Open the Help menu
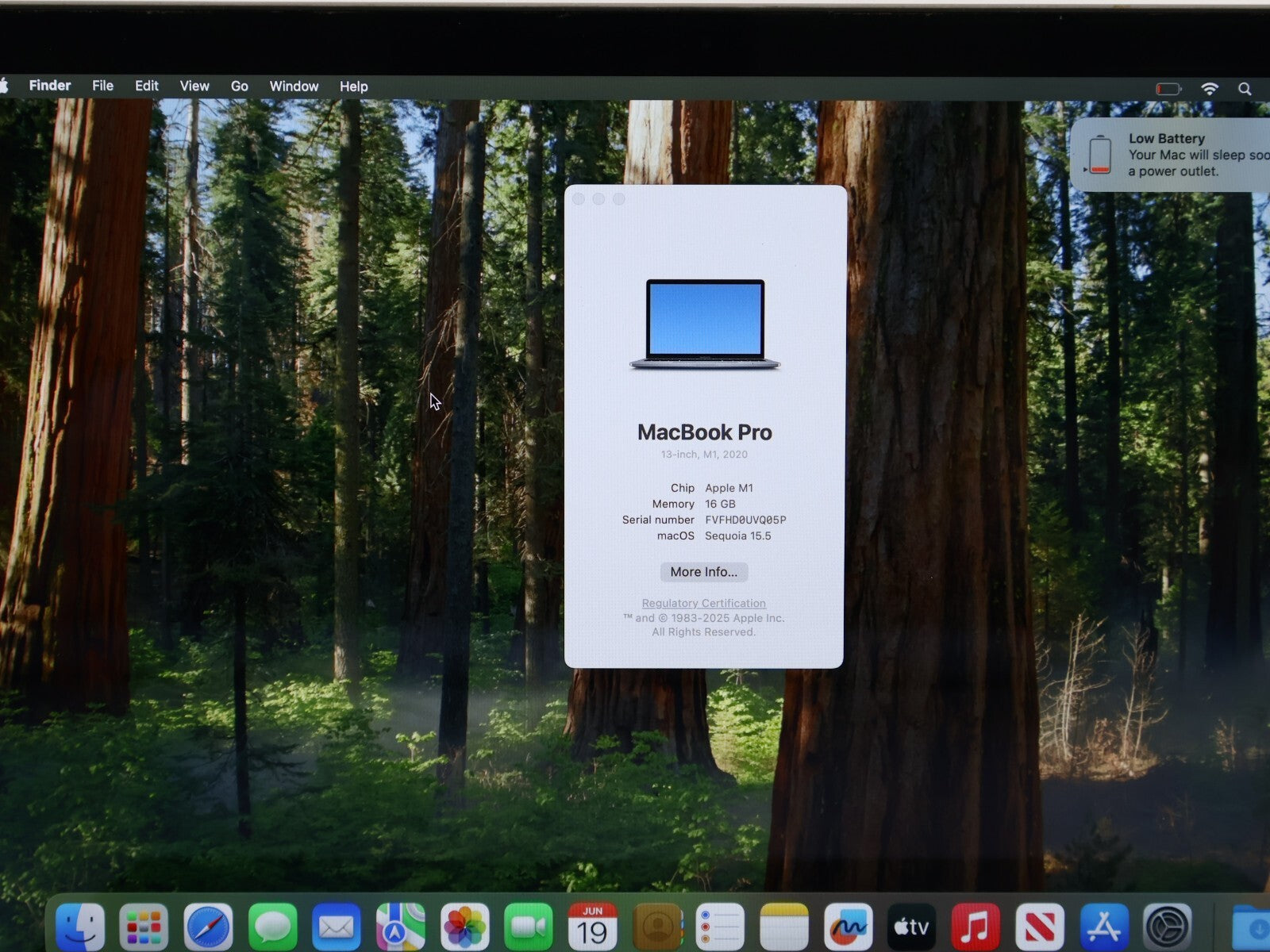Viewport: 1270px width, 952px height. (x=354, y=86)
